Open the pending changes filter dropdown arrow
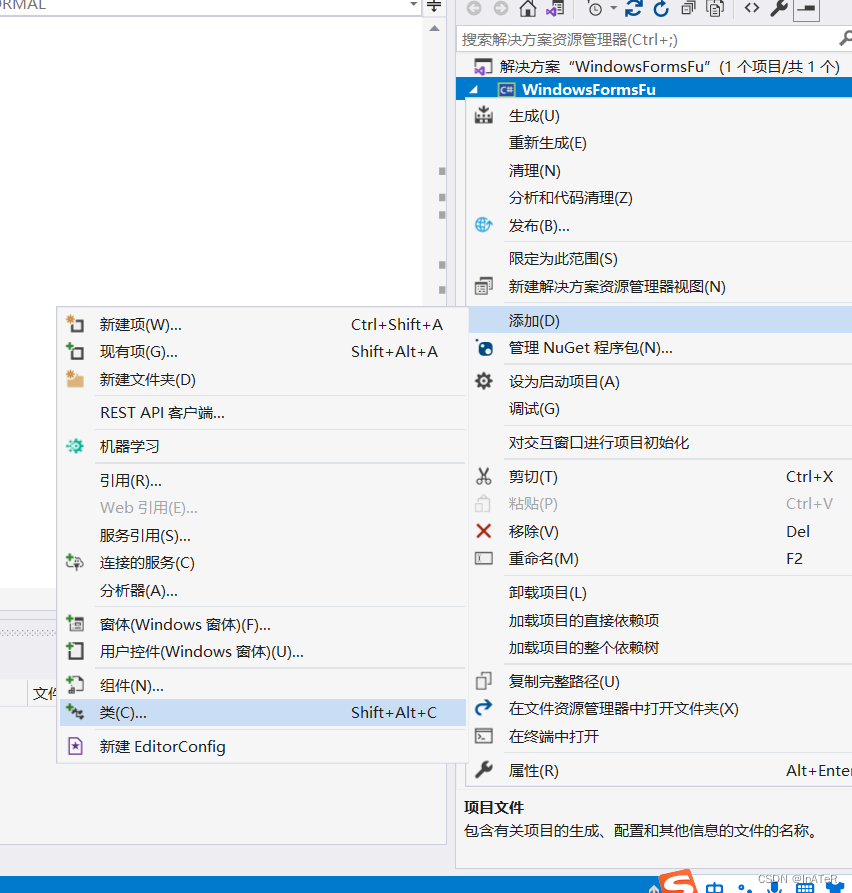 pos(613,9)
